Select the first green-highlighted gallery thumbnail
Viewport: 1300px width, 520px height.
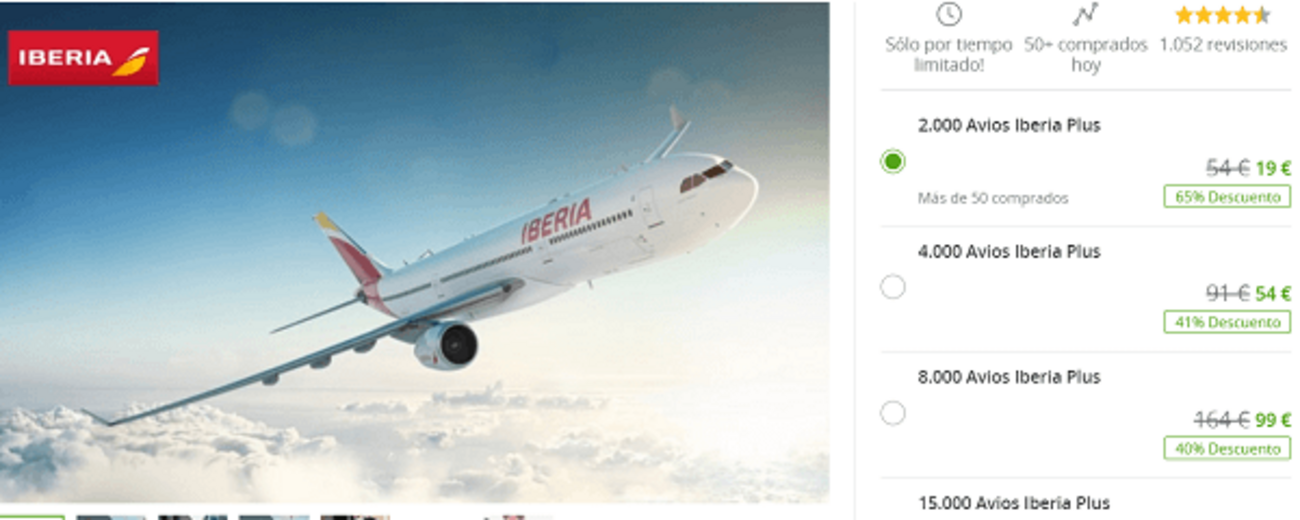tap(32, 517)
